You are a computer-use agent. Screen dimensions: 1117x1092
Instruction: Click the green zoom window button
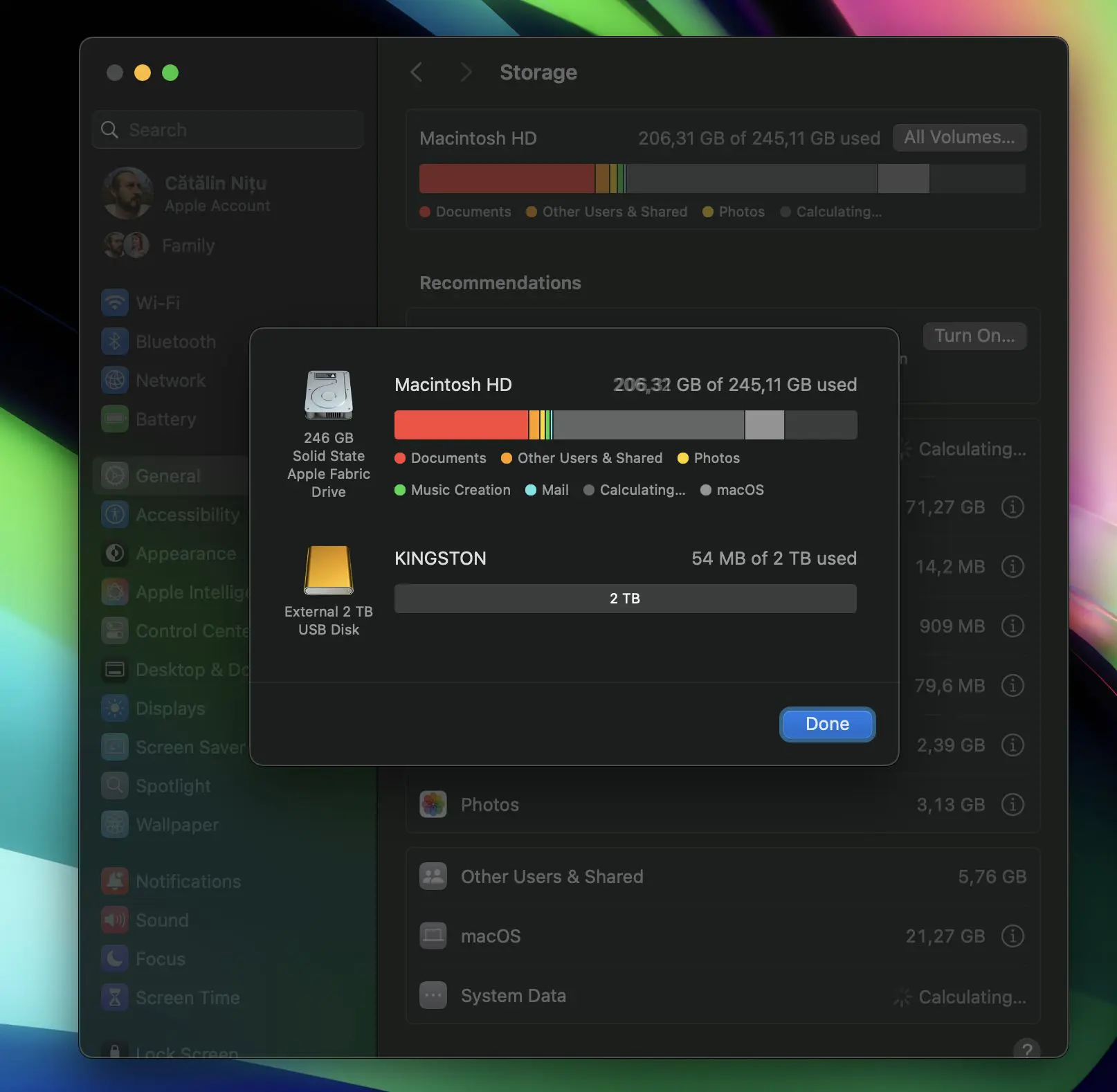170,73
